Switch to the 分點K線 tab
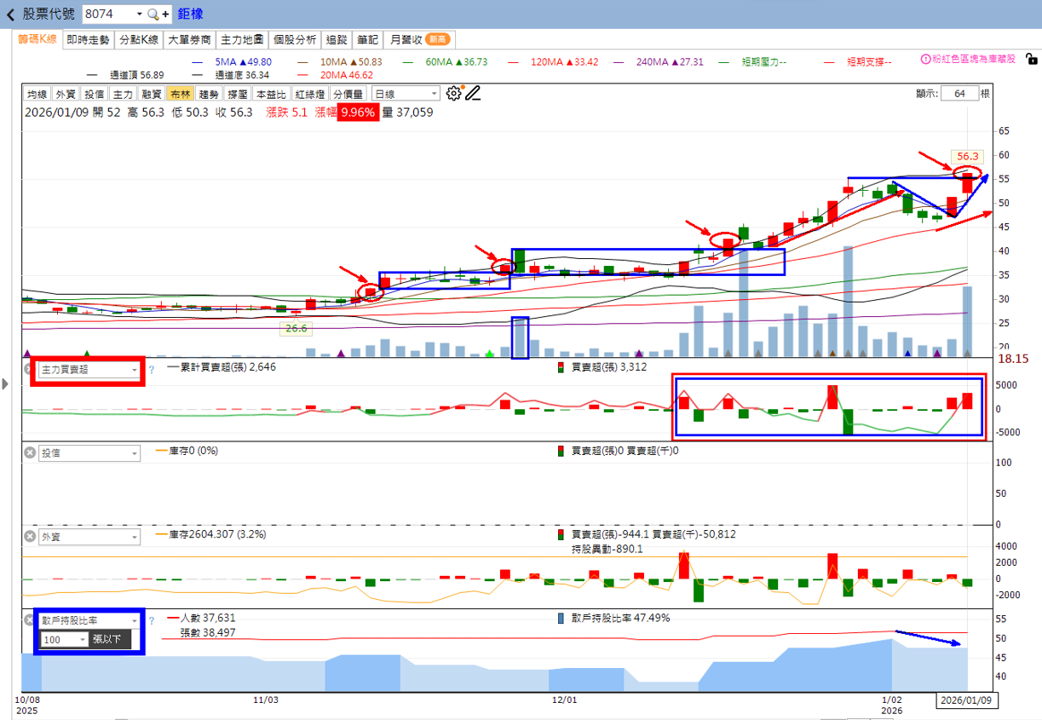This screenshot has width=1042, height=720. [139, 40]
